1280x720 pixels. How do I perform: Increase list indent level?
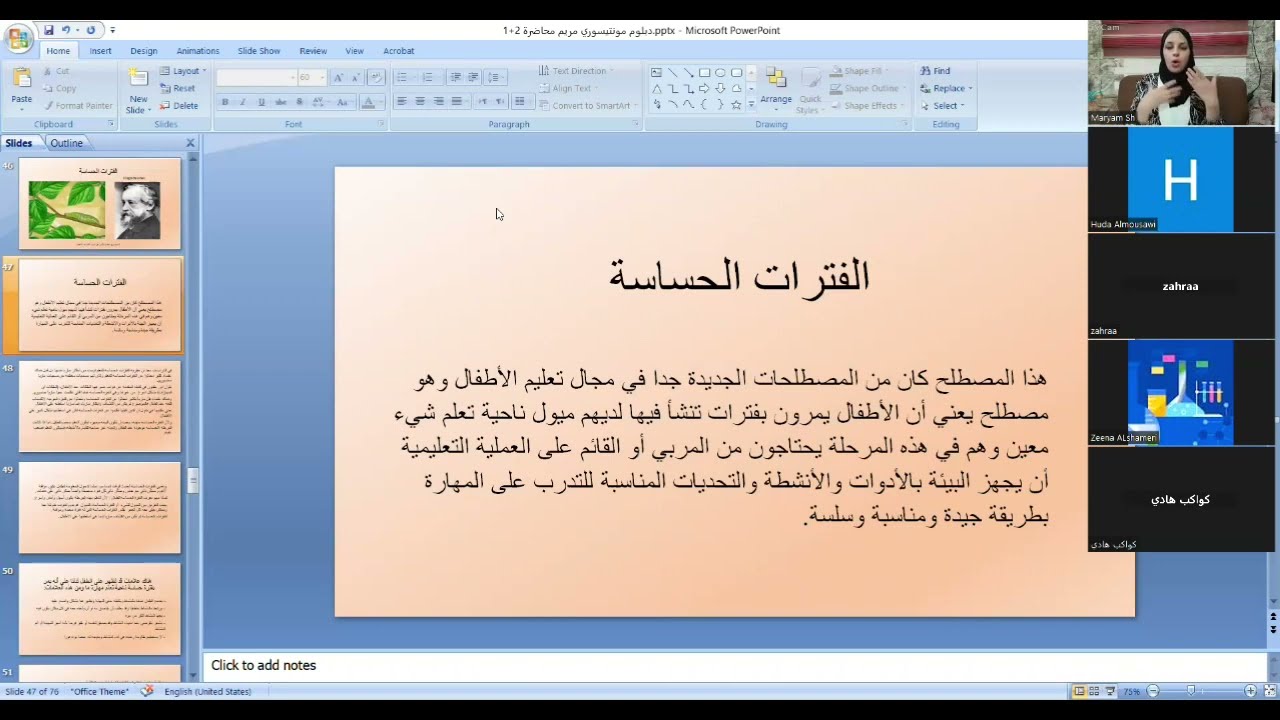click(x=474, y=77)
